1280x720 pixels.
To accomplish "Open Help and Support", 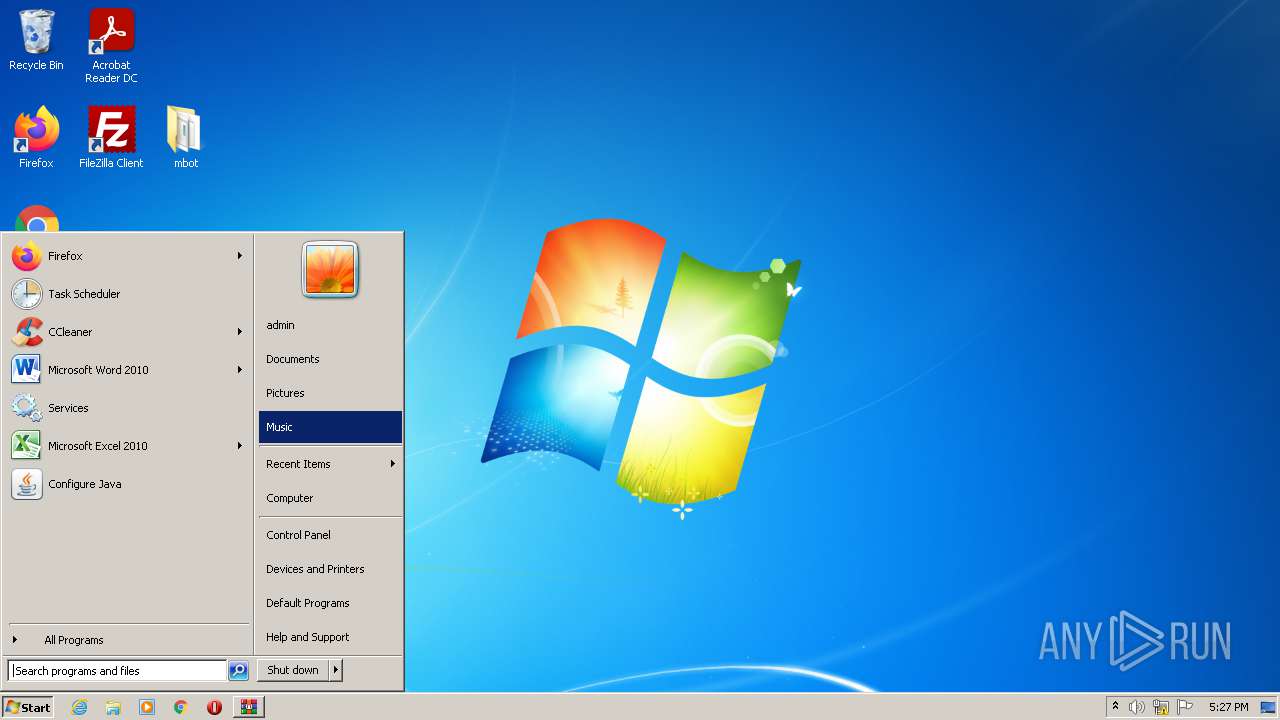I will 330,637.
